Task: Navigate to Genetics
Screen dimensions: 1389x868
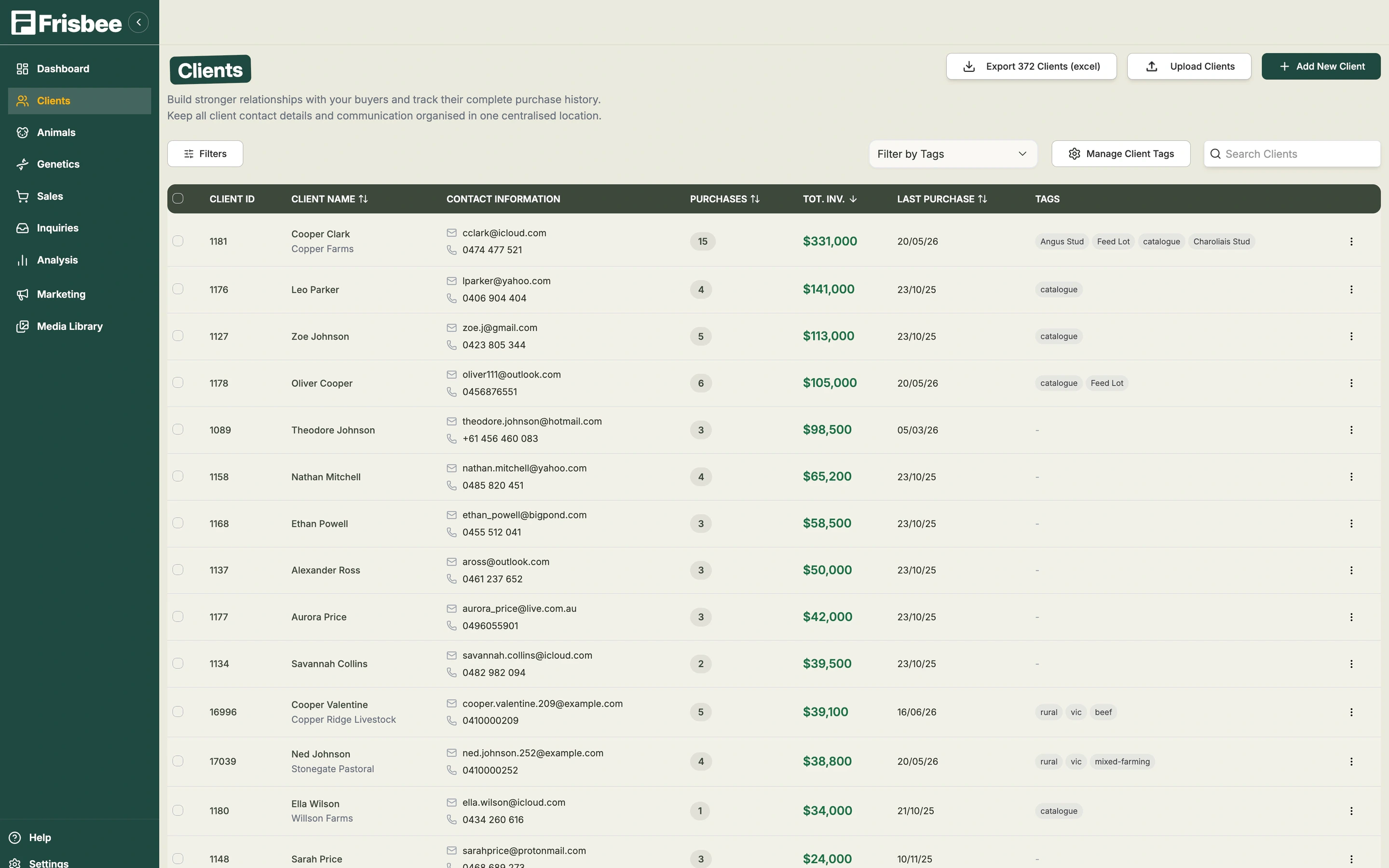Action: click(x=80, y=164)
